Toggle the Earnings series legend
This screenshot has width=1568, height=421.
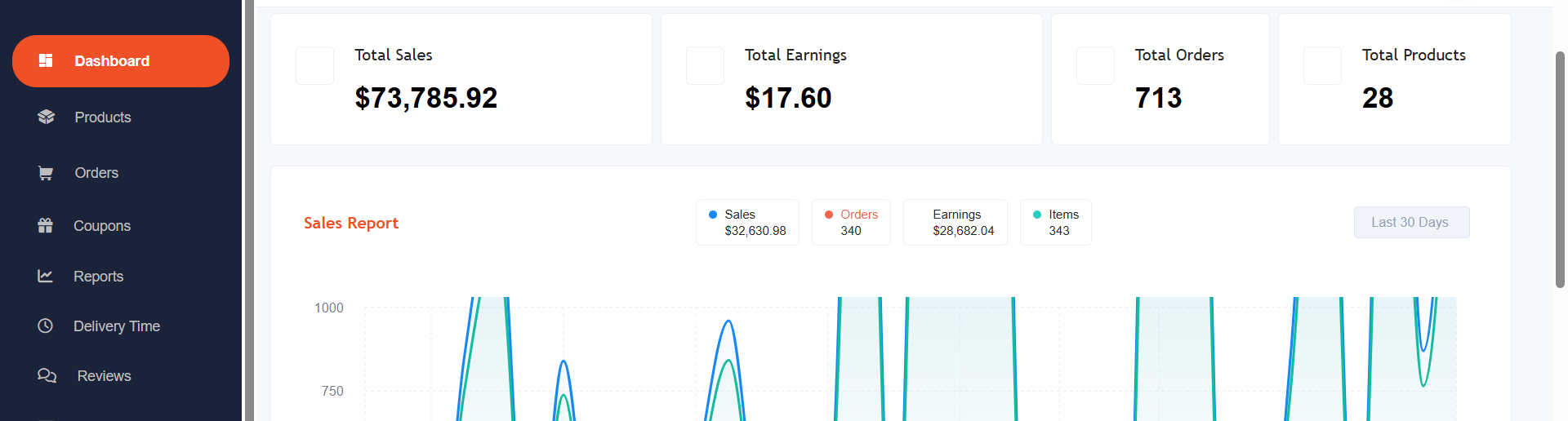[x=955, y=222]
